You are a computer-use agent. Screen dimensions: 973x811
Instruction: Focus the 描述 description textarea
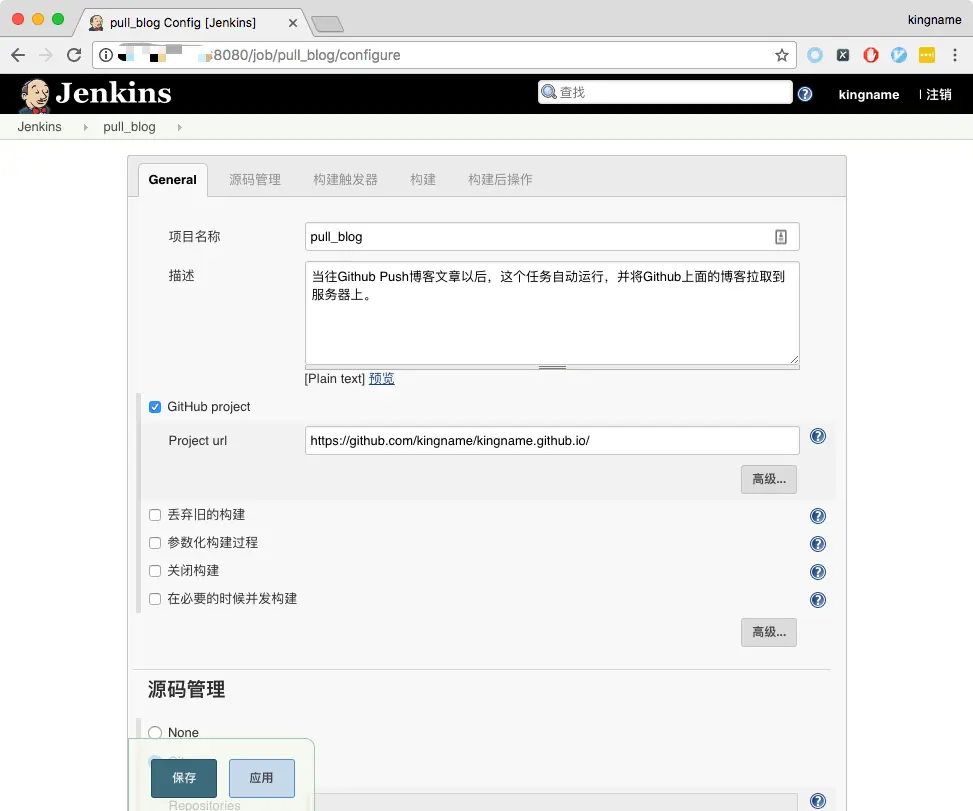point(552,313)
